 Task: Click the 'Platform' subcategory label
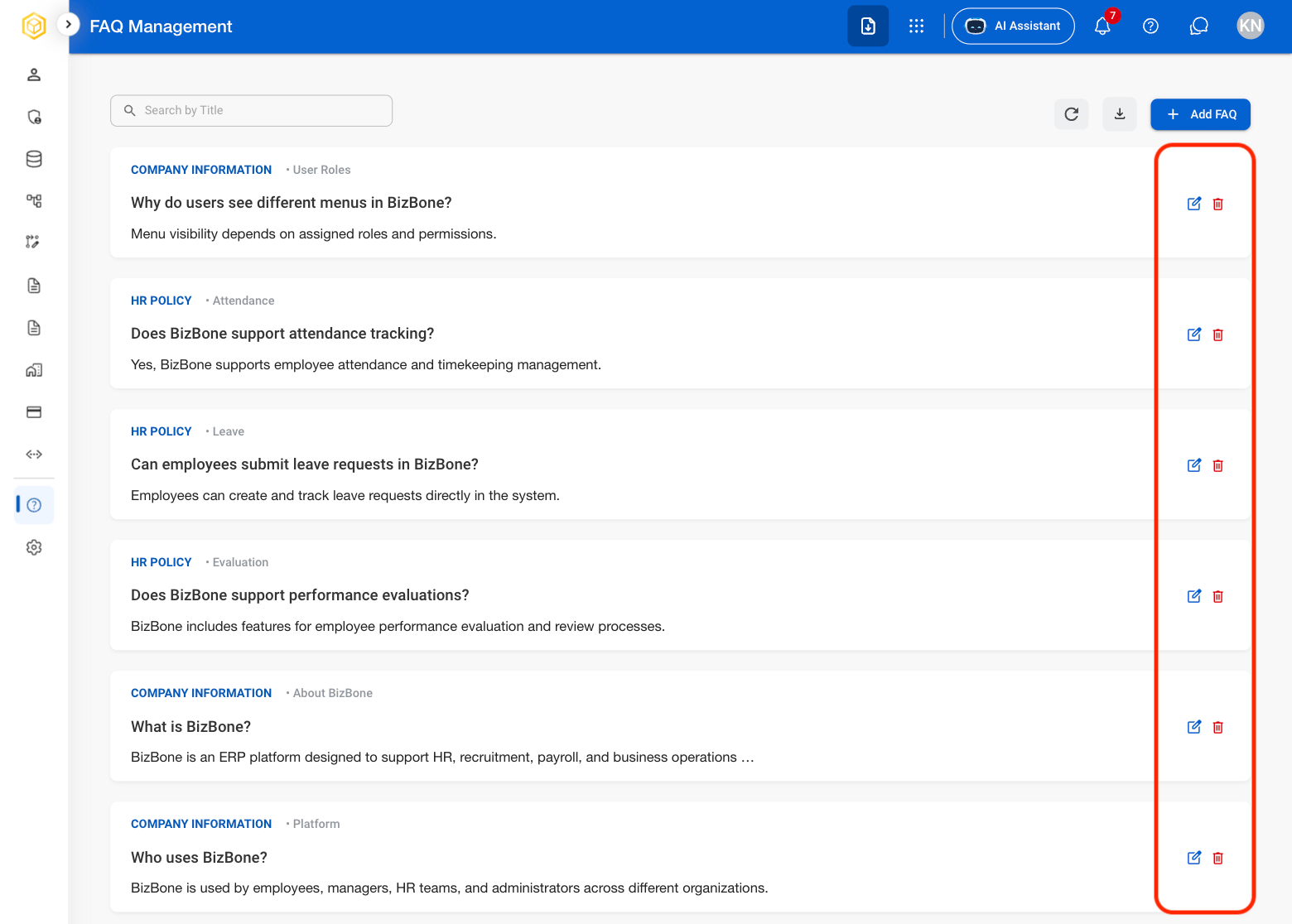(316, 824)
